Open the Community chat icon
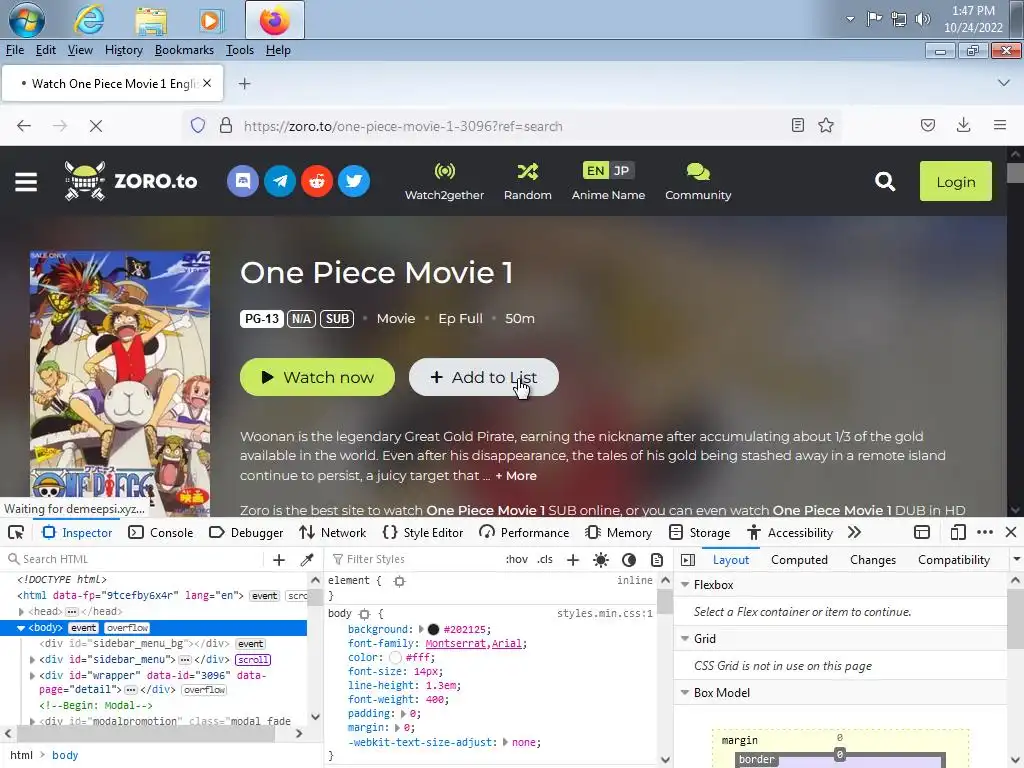Image resolution: width=1024 pixels, height=768 pixels. click(x=698, y=172)
